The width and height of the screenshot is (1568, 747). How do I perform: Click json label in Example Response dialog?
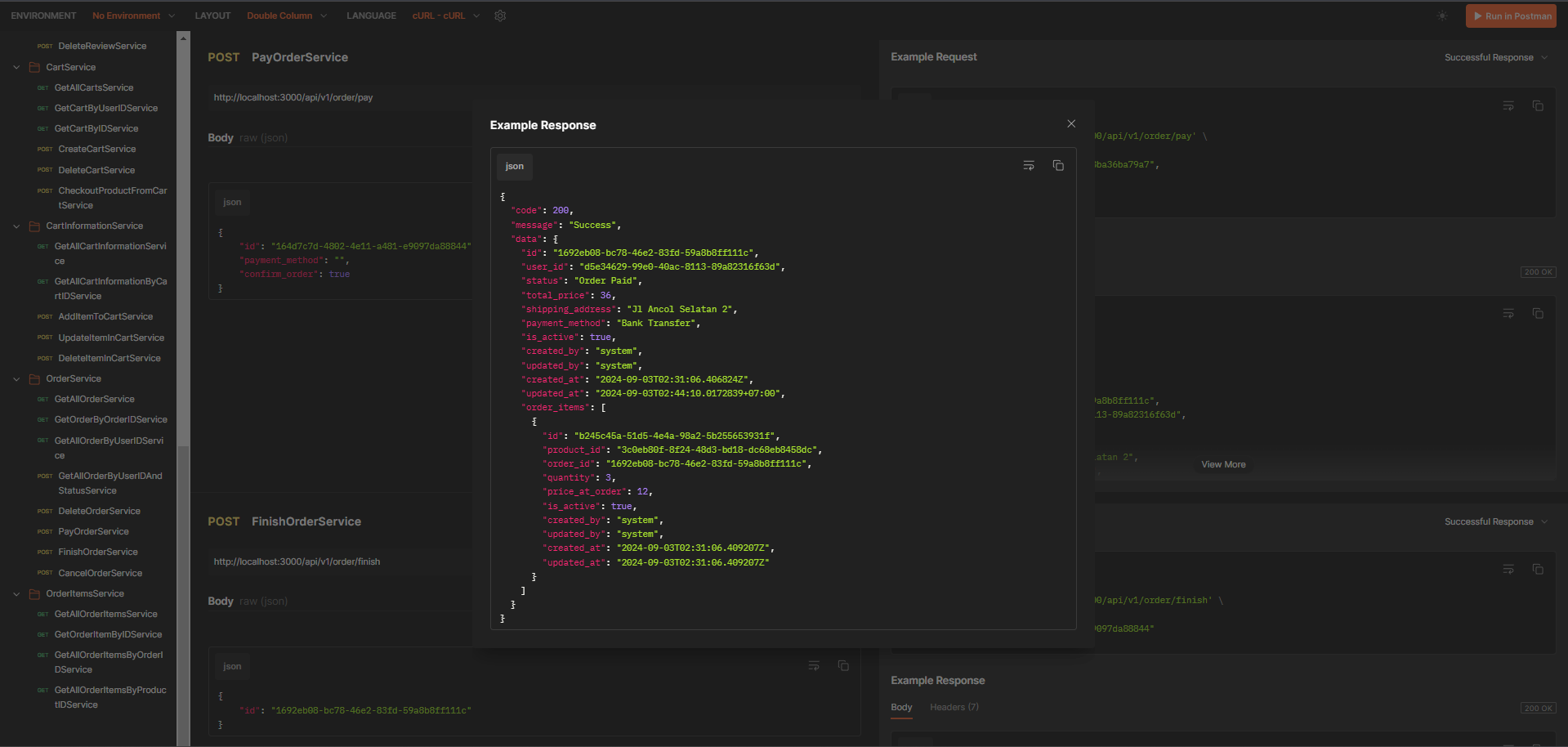click(515, 167)
